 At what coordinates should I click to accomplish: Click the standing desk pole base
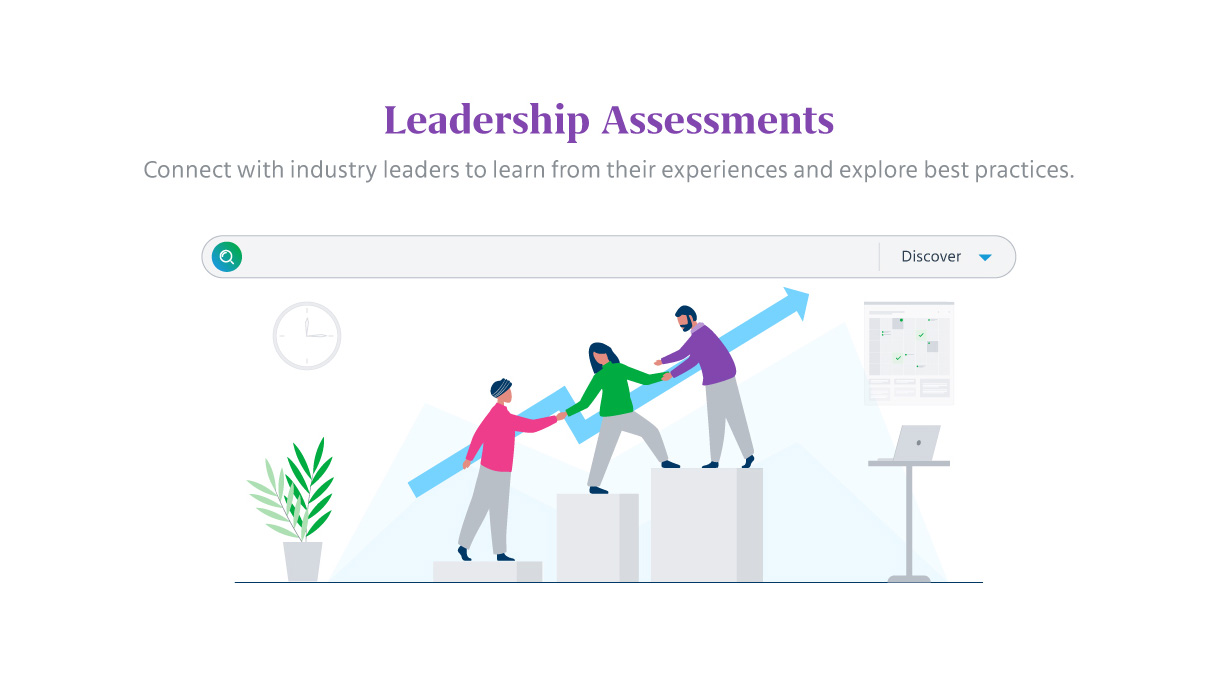pyautogui.click(x=908, y=575)
